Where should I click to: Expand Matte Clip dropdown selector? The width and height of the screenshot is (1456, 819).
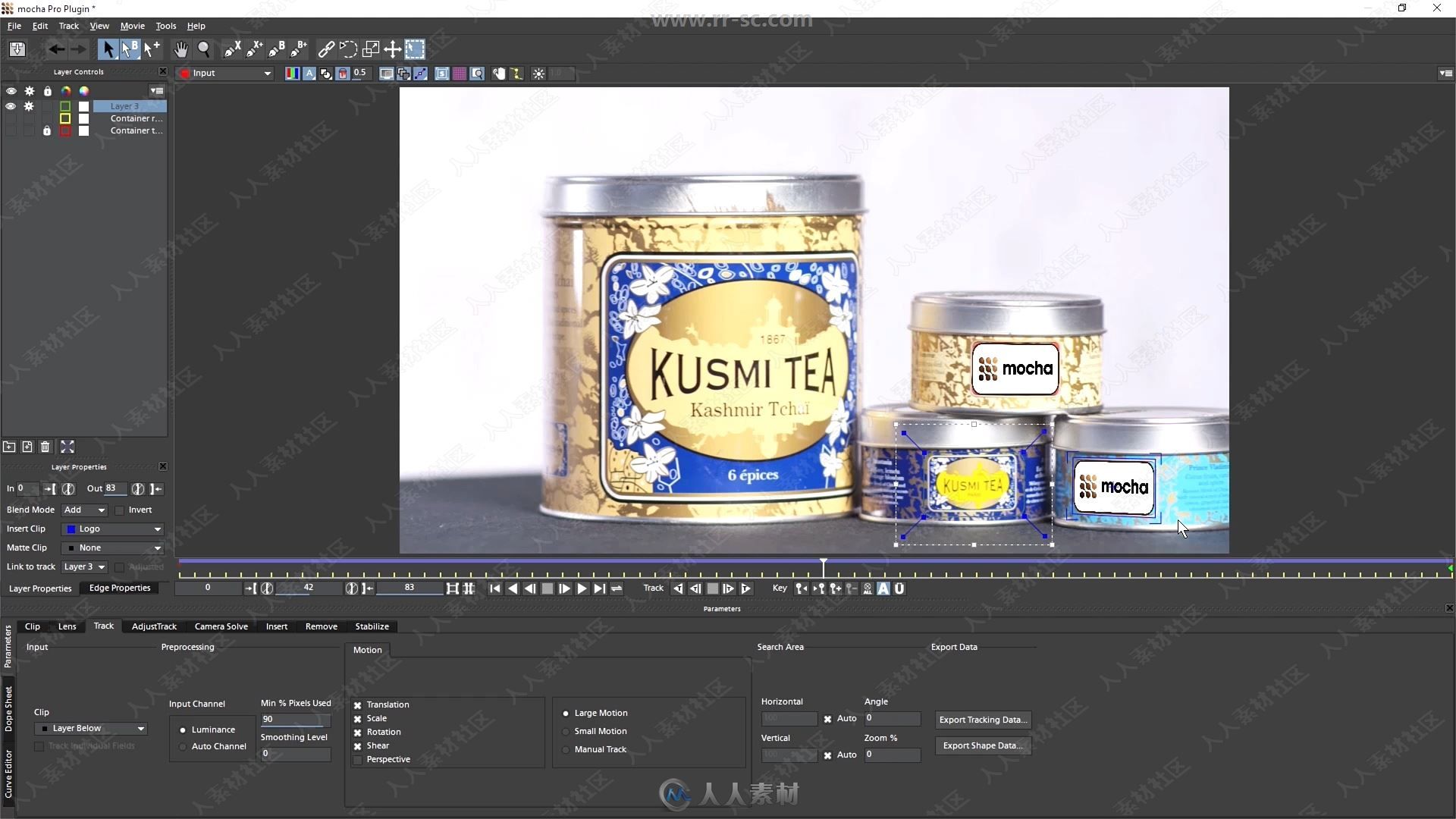click(157, 547)
